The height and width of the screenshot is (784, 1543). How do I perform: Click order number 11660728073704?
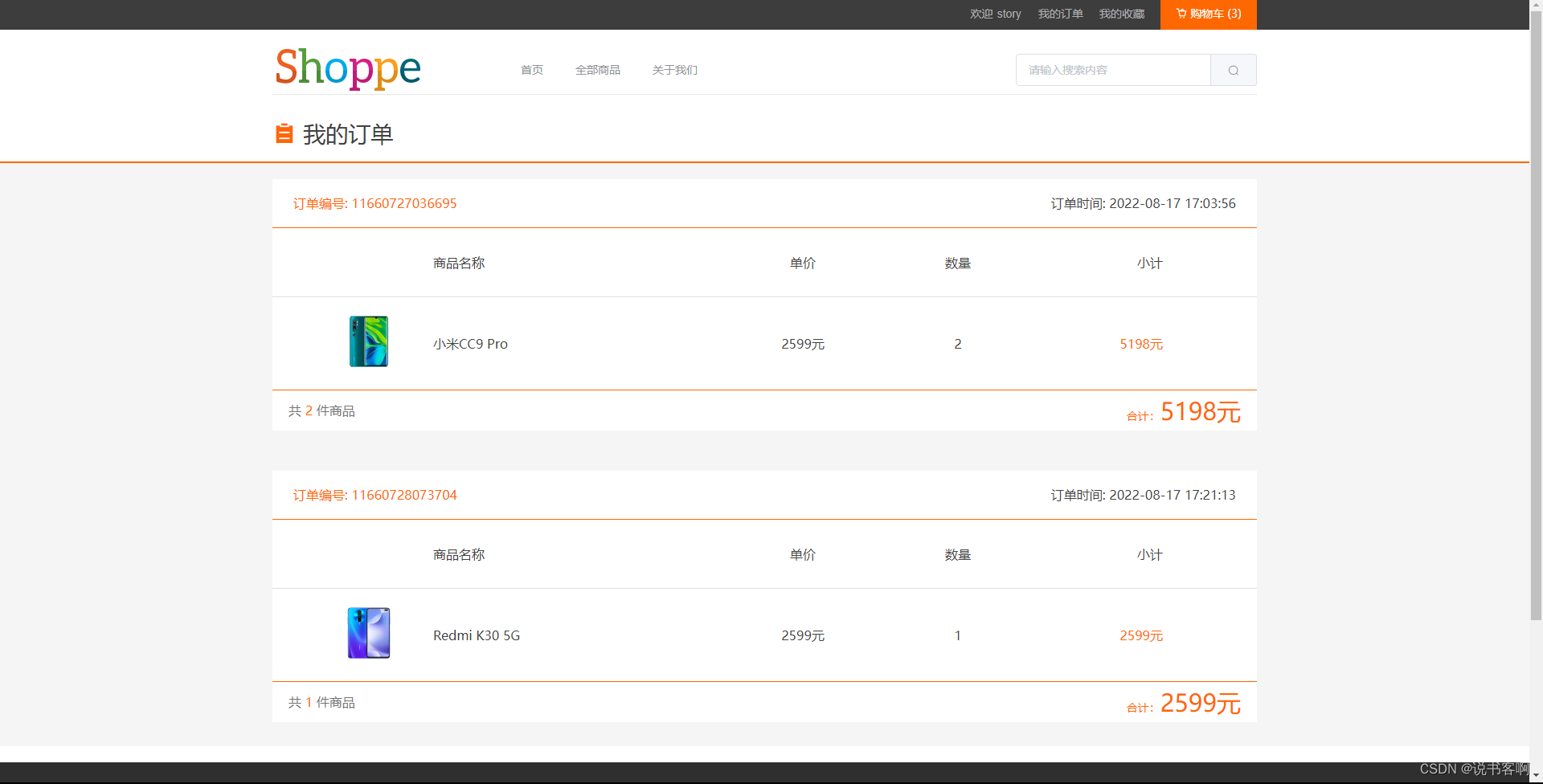click(374, 496)
